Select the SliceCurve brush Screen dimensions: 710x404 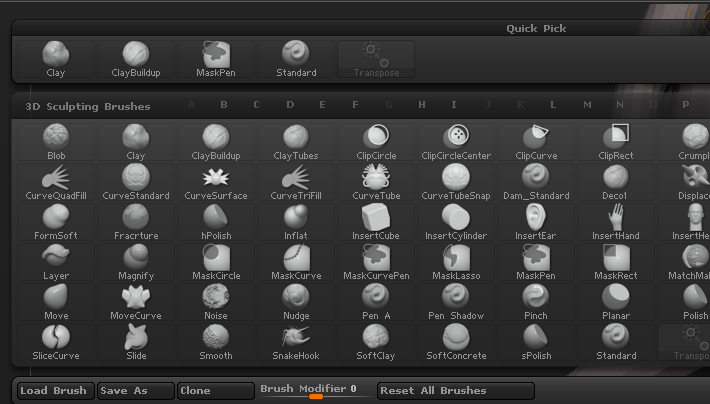(56, 342)
